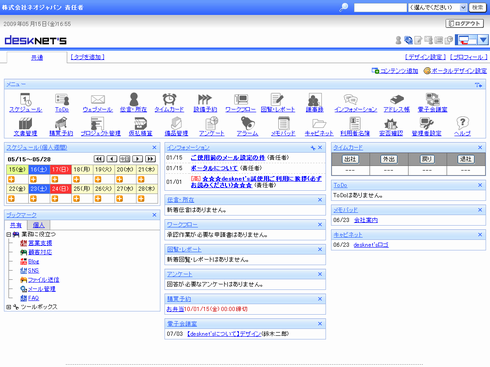The height and width of the screenshot is (367, 490).
Task: Click the 退社 time card button
Action: coord(465,159)
